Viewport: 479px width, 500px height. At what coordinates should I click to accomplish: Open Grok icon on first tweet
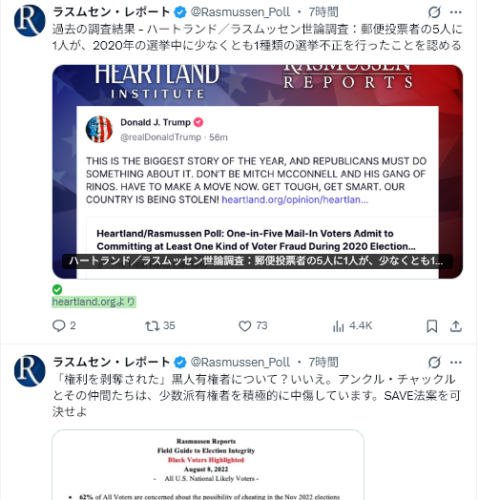point(434,12)
